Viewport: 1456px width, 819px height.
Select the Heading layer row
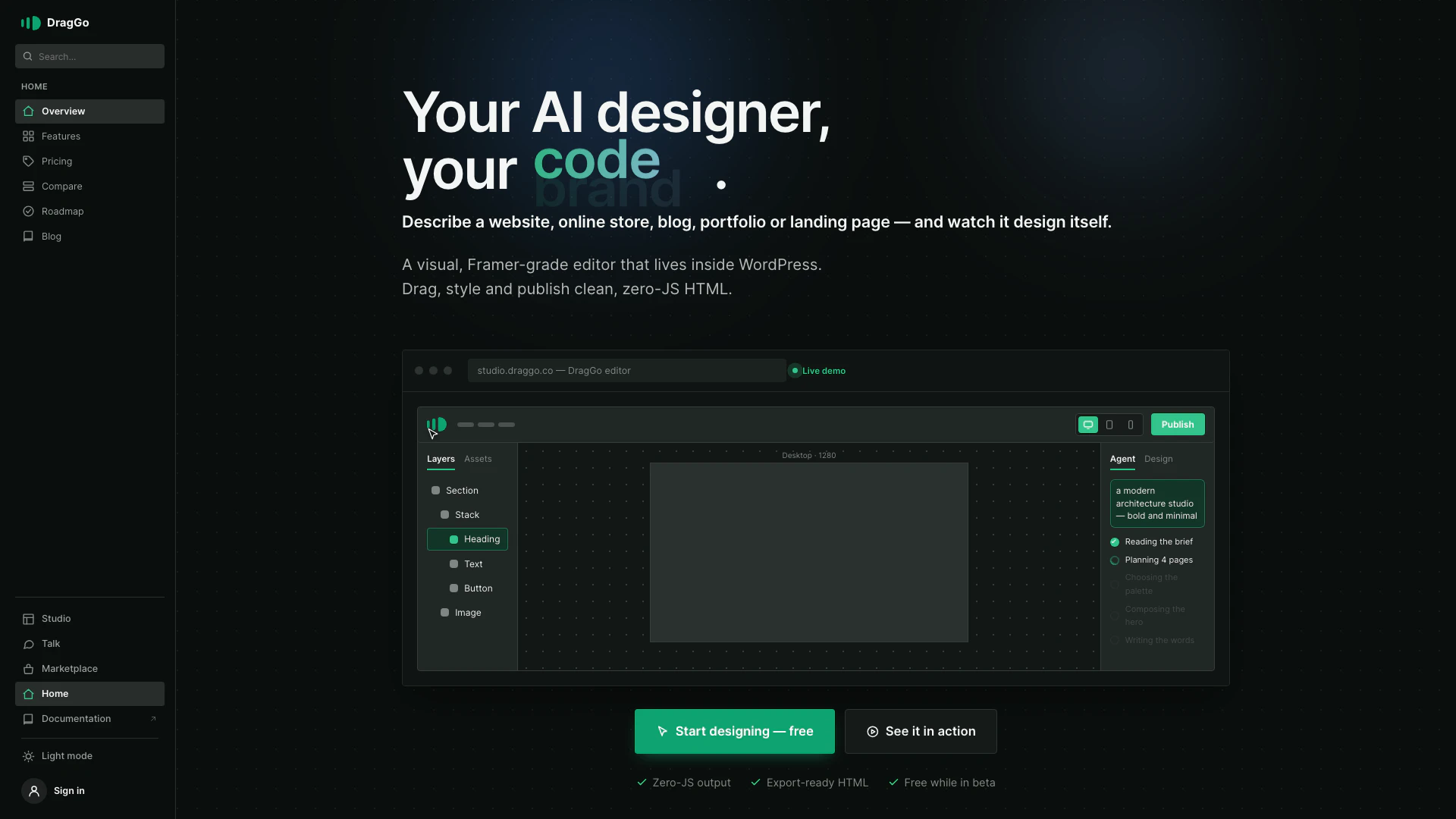coord(467,540)
